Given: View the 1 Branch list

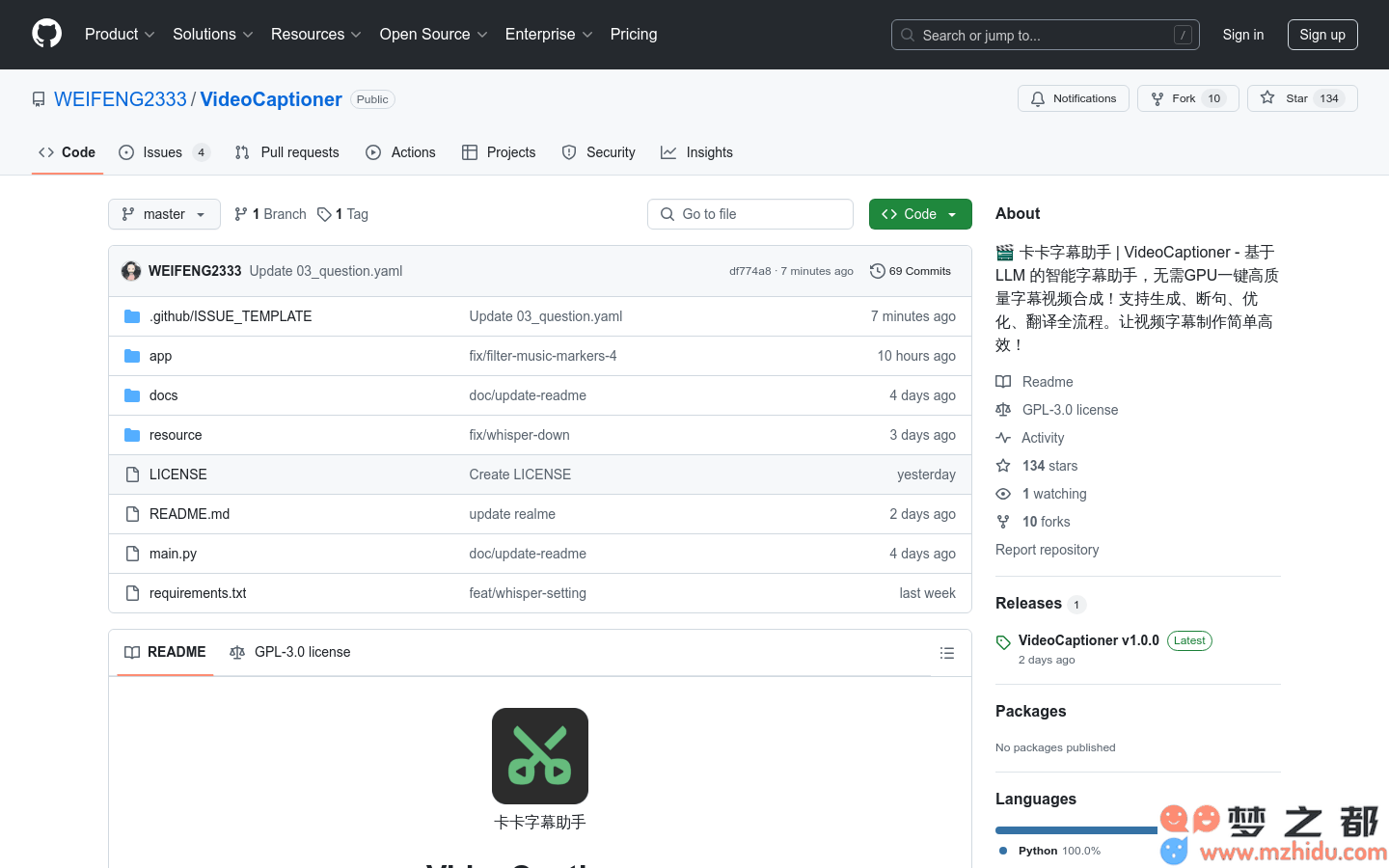Looking at the screenshot, I should click(x=270, y=214).
